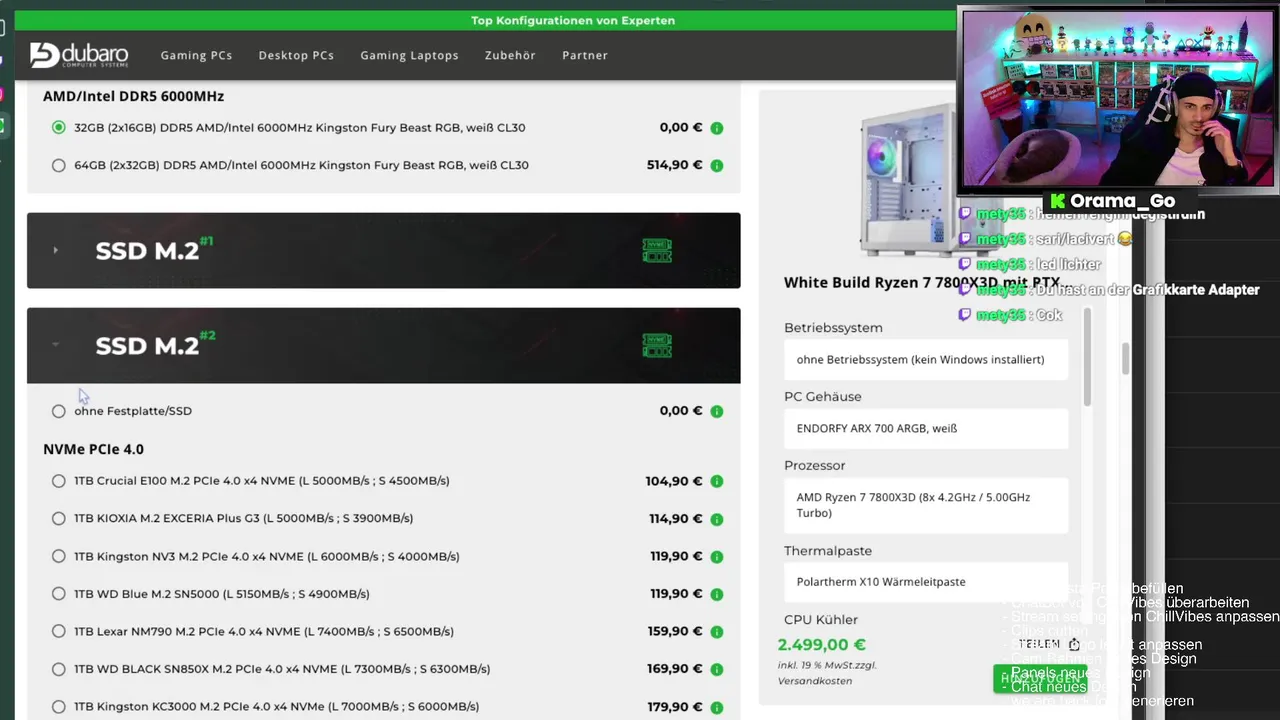1280x720 pixels.
Task: Collapse the SSD M.2 #2 section
Action: click(384, 345)
